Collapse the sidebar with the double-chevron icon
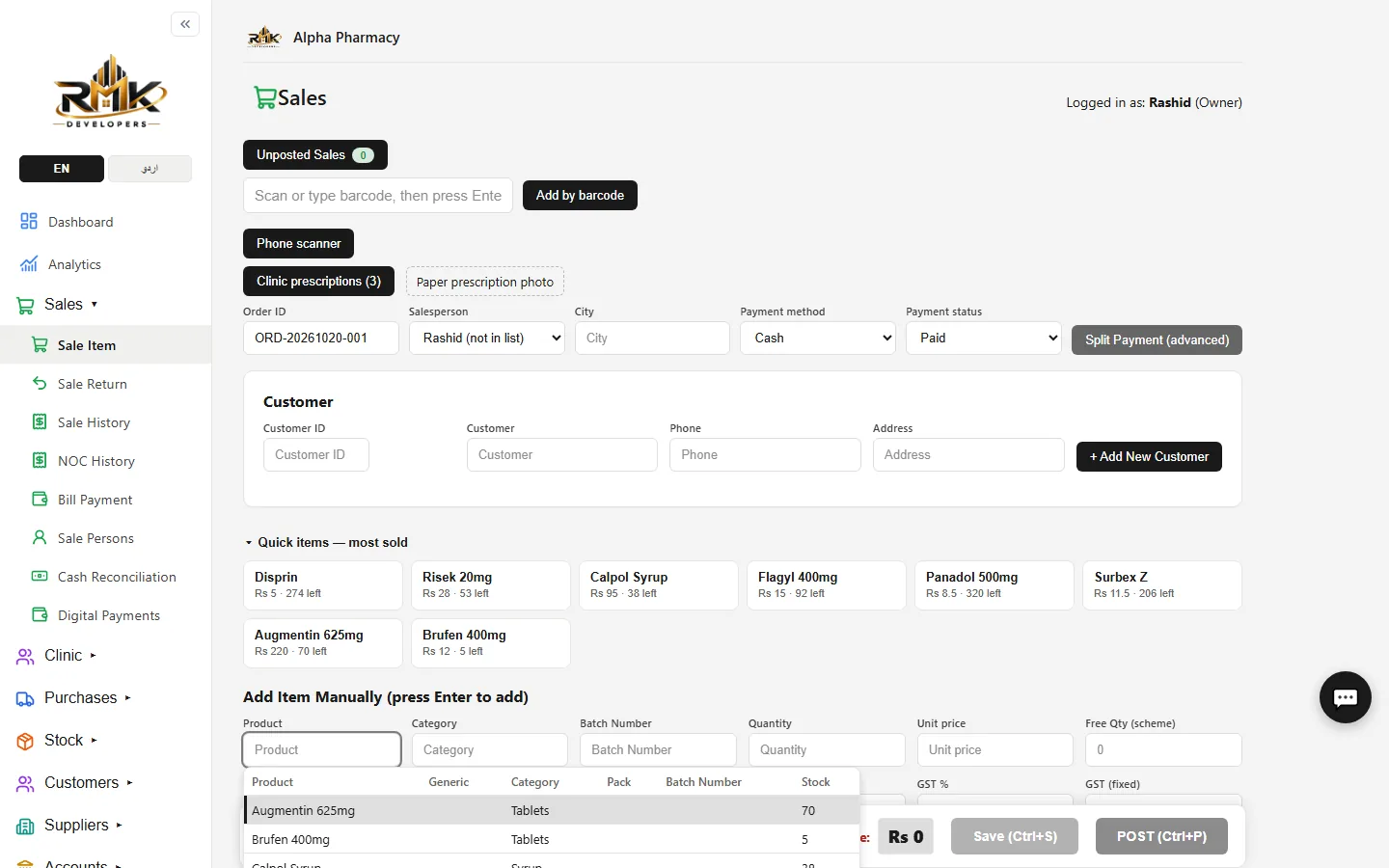Viewport: 1389px width, 868px height. click(185, 24)
